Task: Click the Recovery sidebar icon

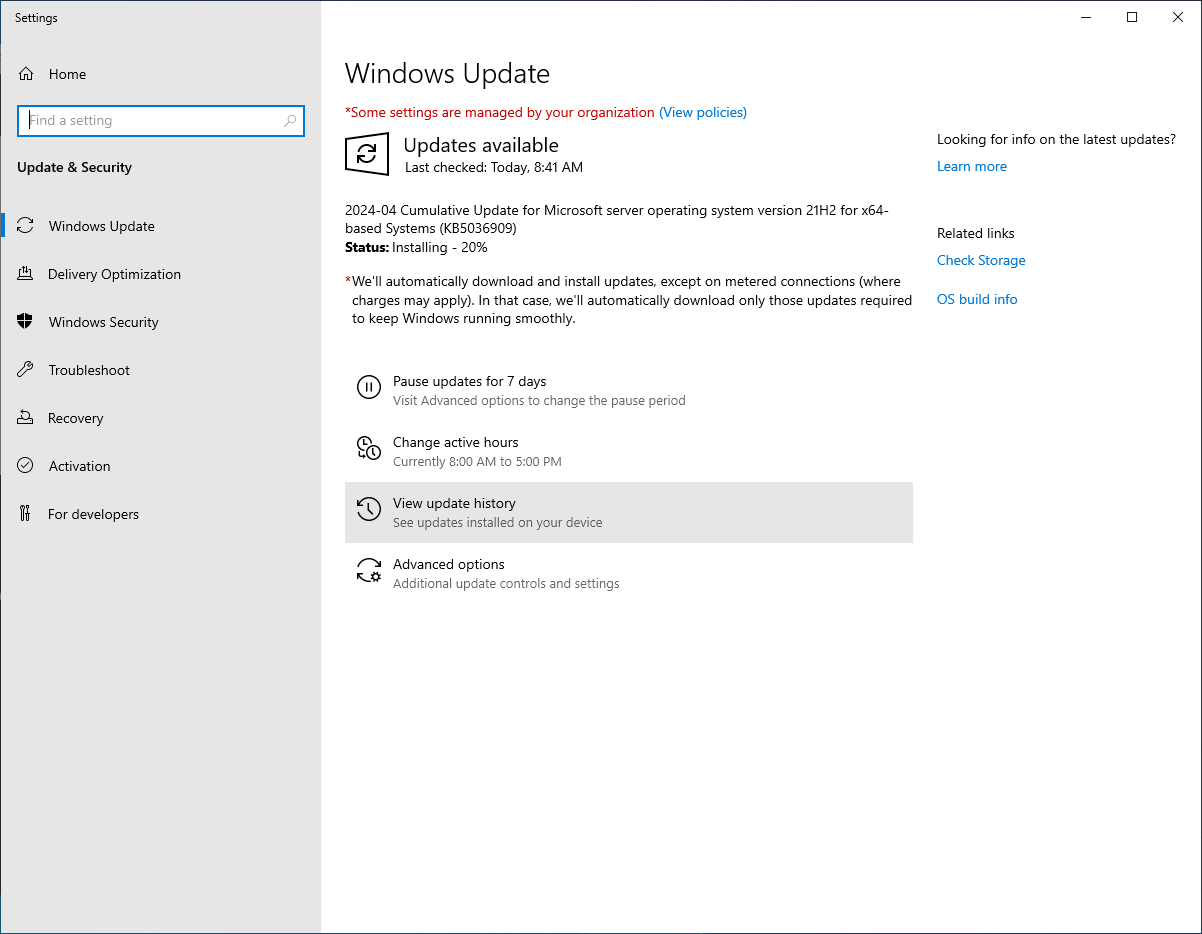Action: tap(26, 418)
